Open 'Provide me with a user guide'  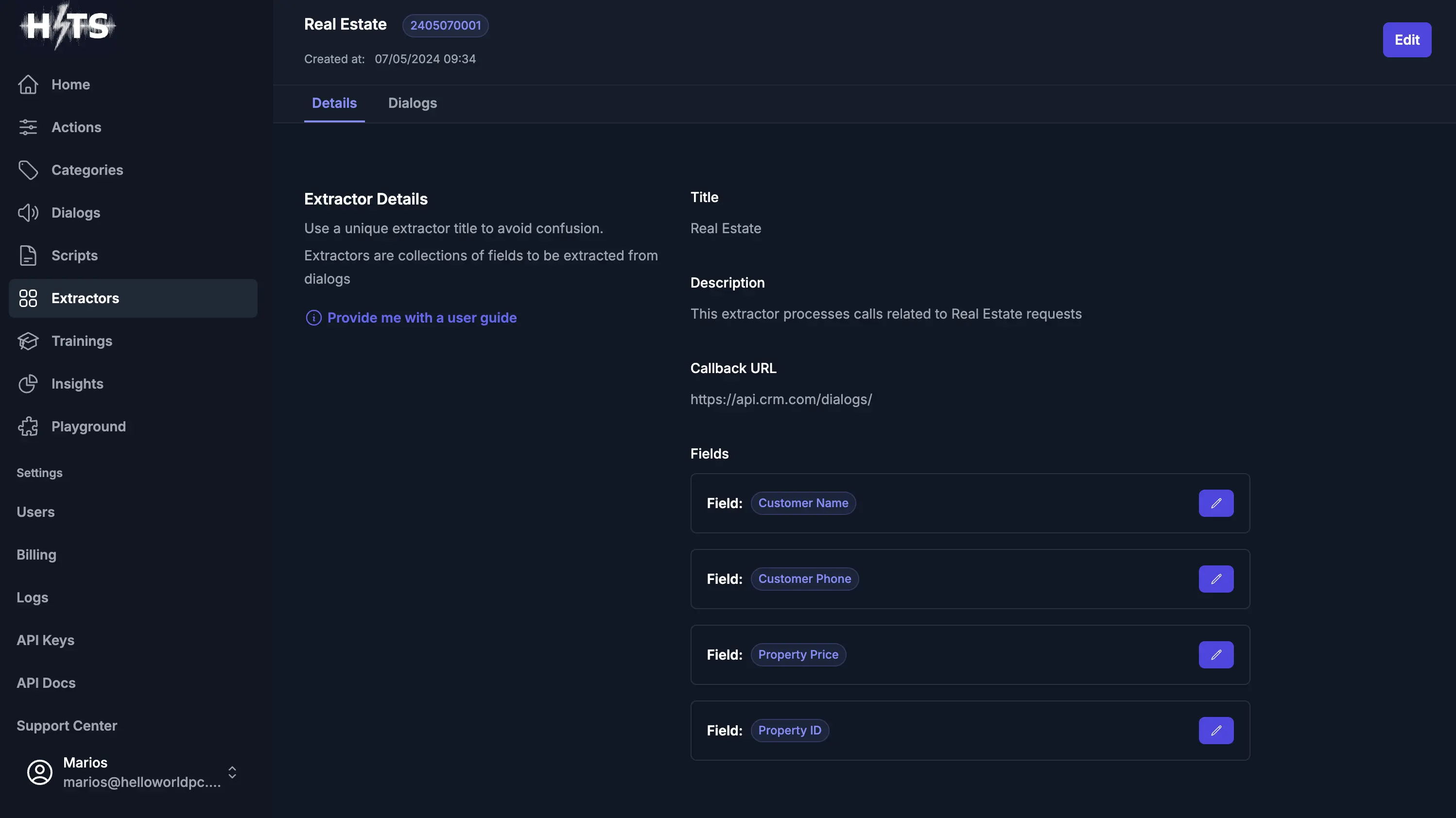pyautogui.click(x=422, y=318)
